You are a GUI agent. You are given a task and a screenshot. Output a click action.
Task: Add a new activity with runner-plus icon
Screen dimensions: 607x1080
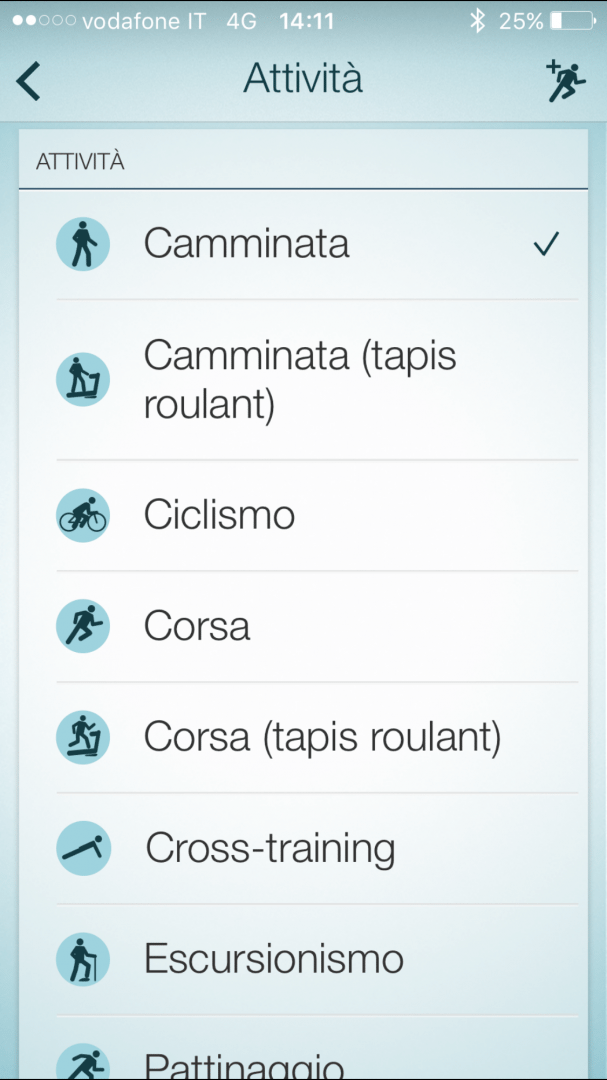click(566, 81)
